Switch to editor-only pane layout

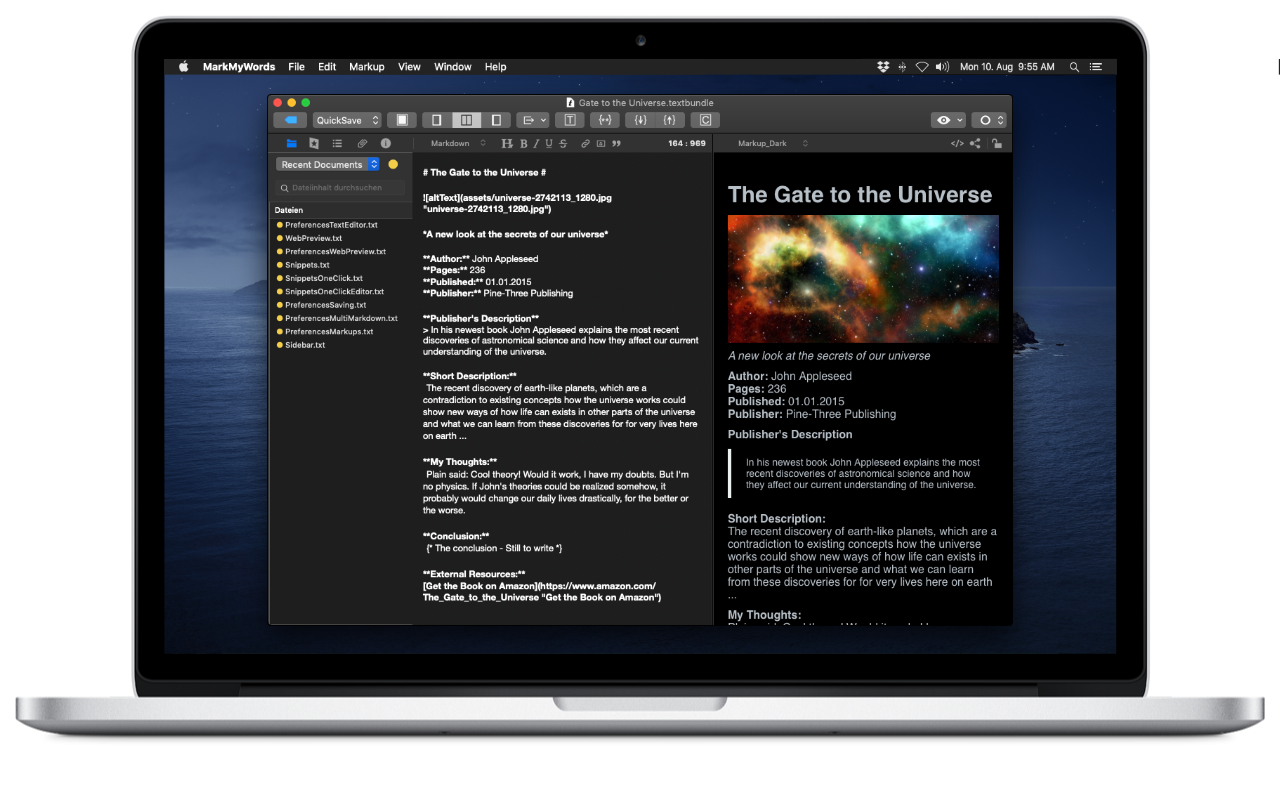point(435,120)
